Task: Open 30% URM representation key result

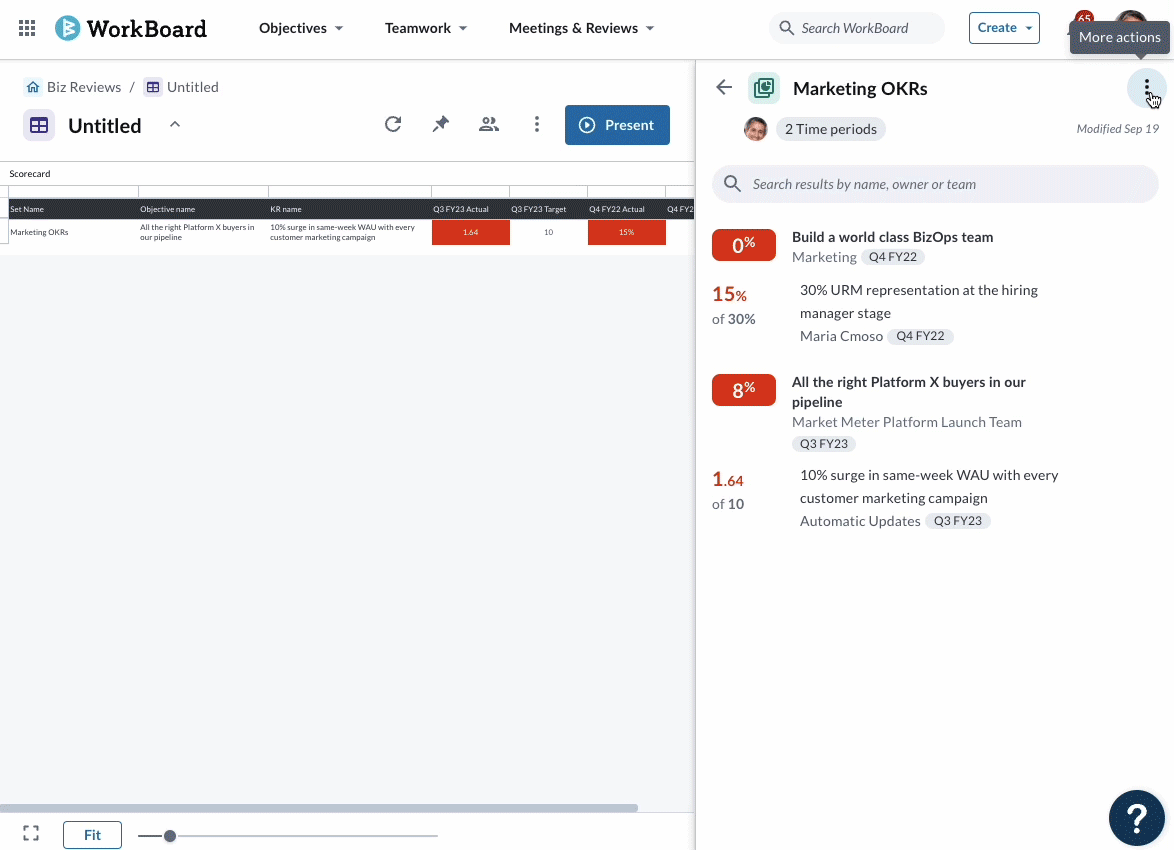Action: (919, 301)
